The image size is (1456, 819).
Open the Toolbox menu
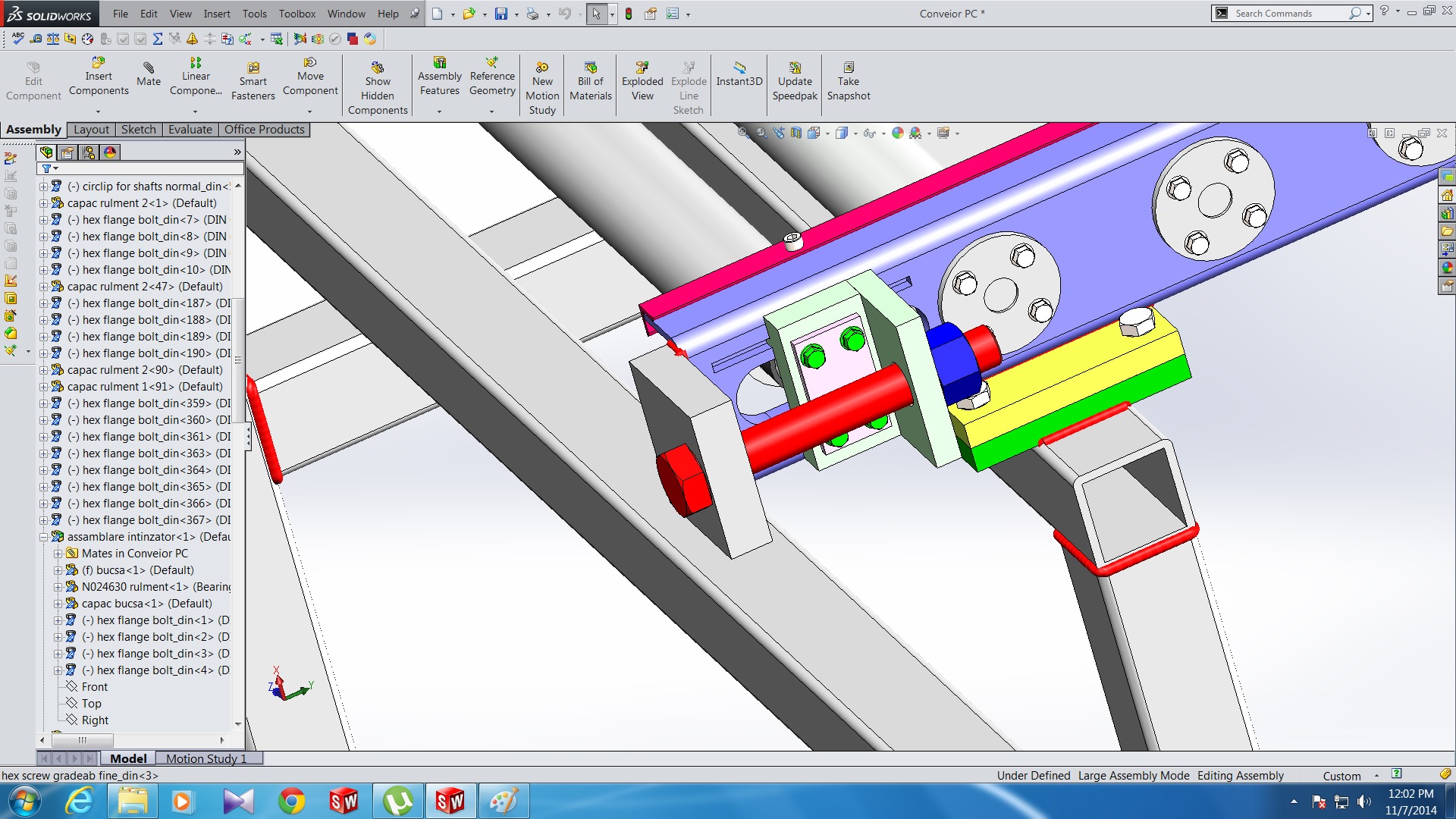pos(297,14)
